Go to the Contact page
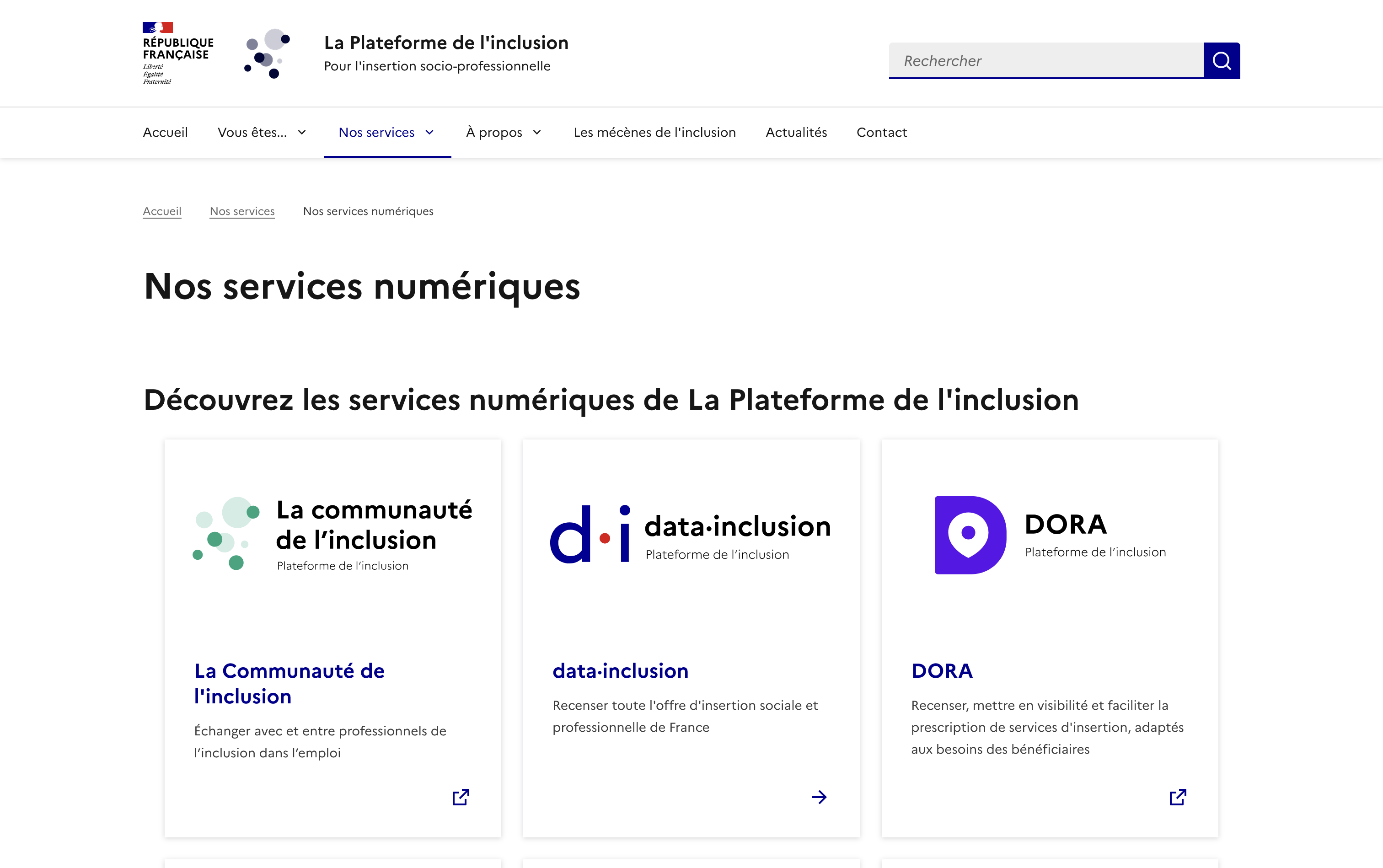Viewport: 1383px width, 868px height. click(x=881, y=132)
